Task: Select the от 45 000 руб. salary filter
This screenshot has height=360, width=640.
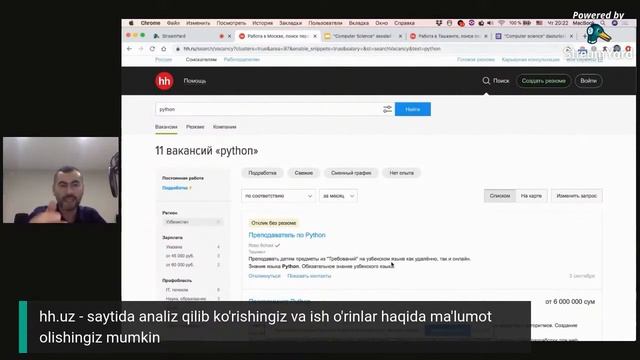Action: click(180, 256)
